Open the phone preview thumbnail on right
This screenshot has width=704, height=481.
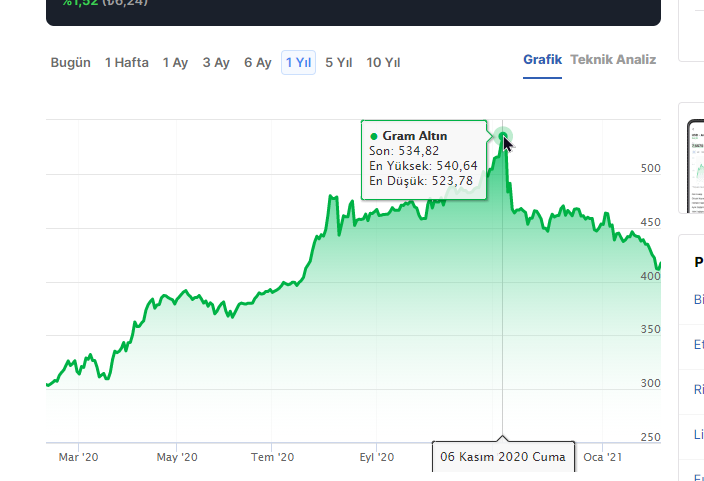696,165
